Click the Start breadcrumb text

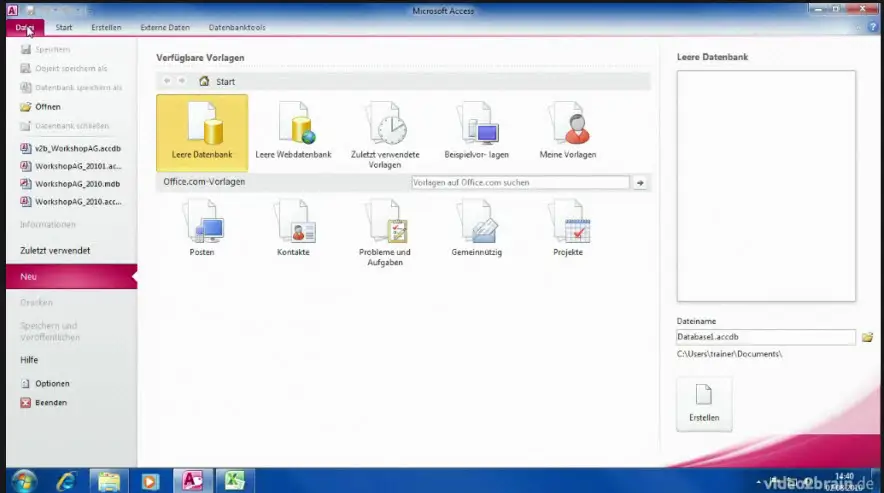click(x=226, y=82)
